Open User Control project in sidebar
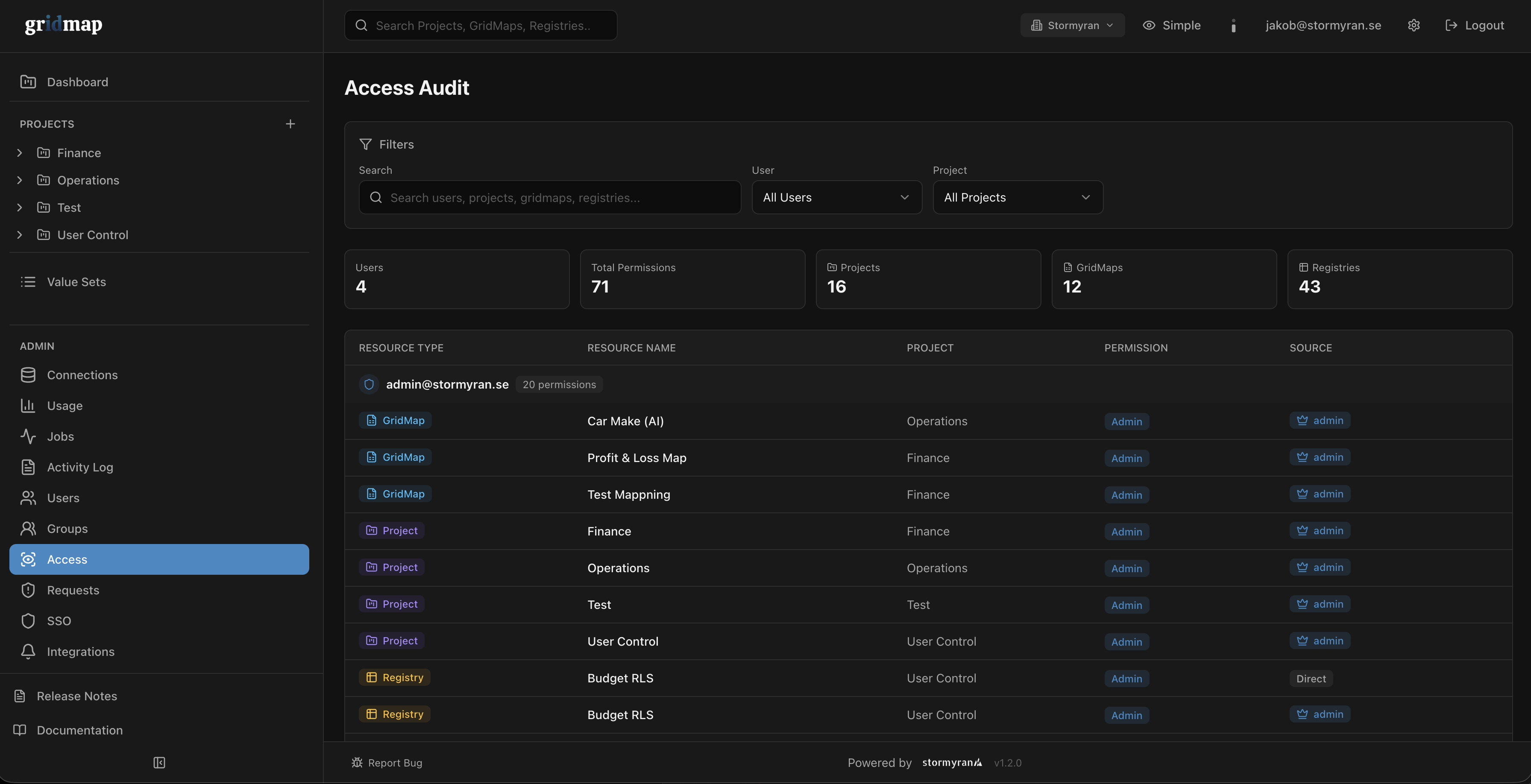Image resolution: width=1531 pixels, height=784 pixels. tap(93, 234)
